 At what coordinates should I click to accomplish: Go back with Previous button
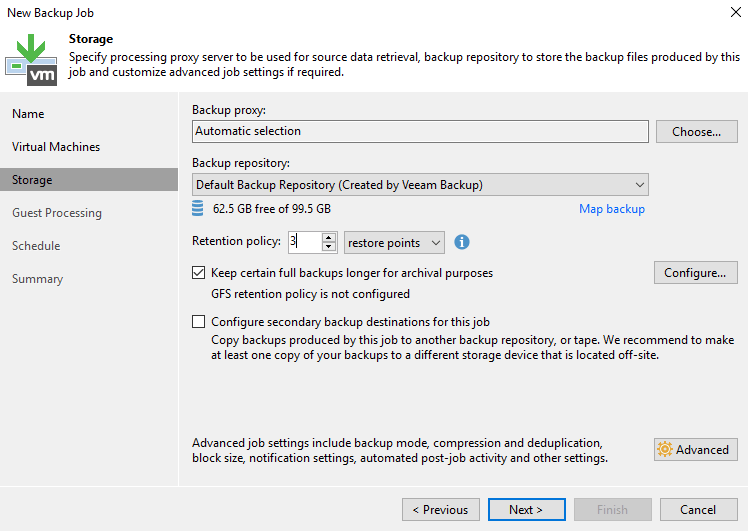click(x=441, y=510)
